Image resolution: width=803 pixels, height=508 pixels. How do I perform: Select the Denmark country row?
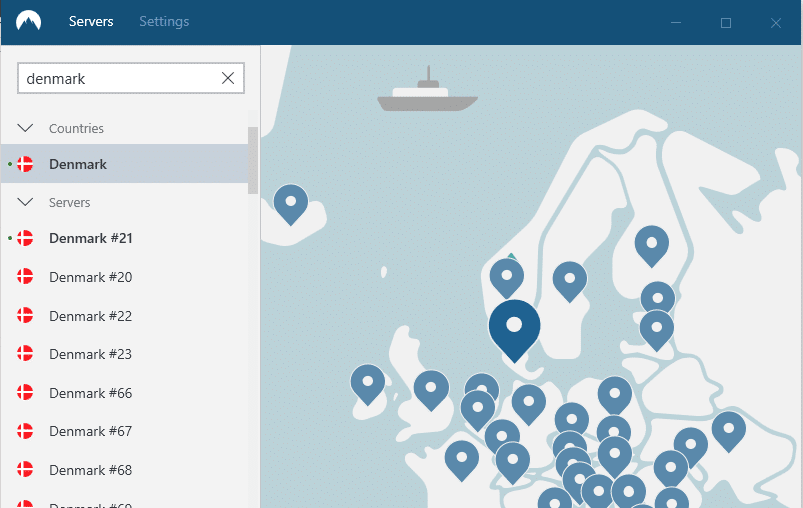click(124, 164)
